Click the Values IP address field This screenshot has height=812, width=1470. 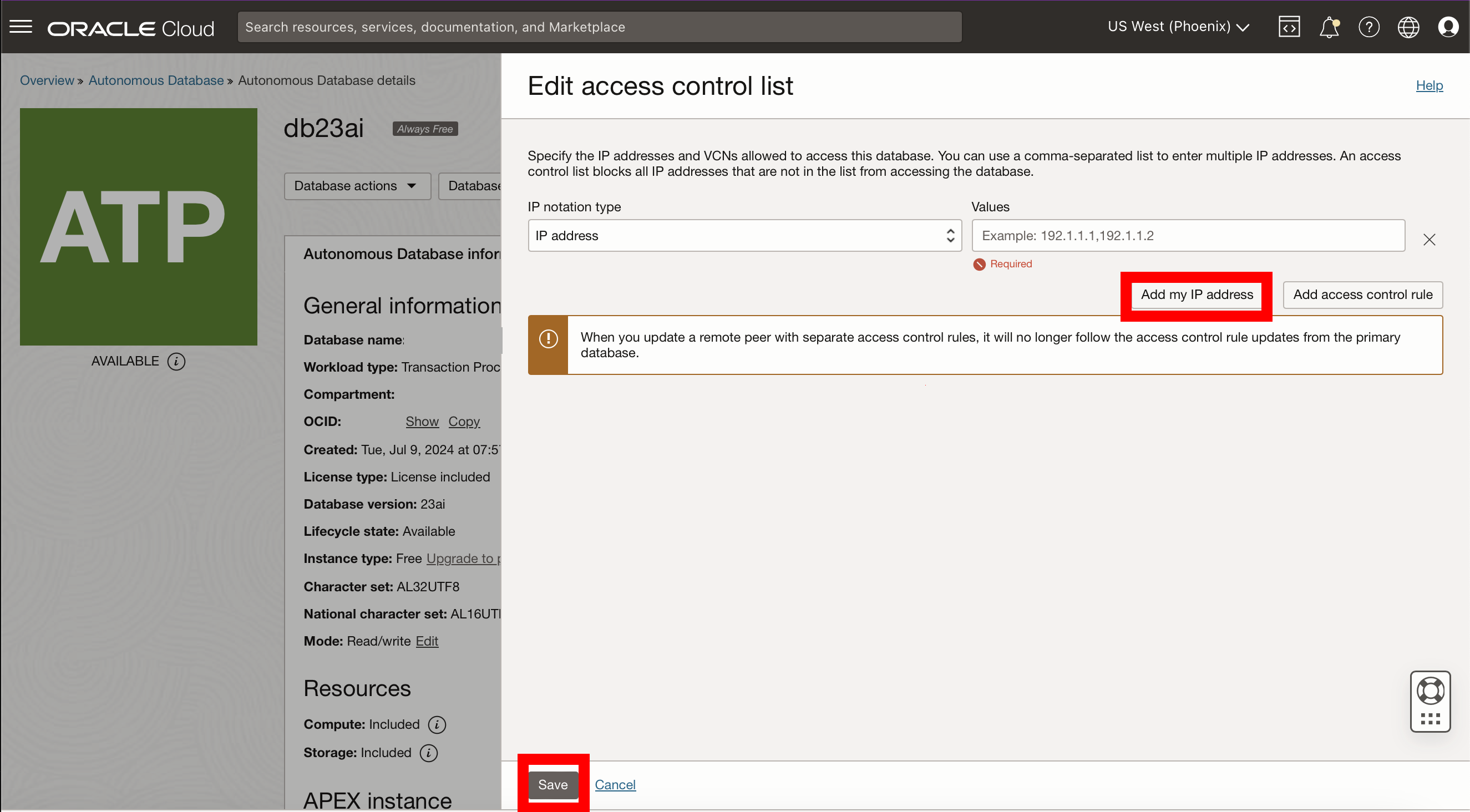pos(1188,236)
